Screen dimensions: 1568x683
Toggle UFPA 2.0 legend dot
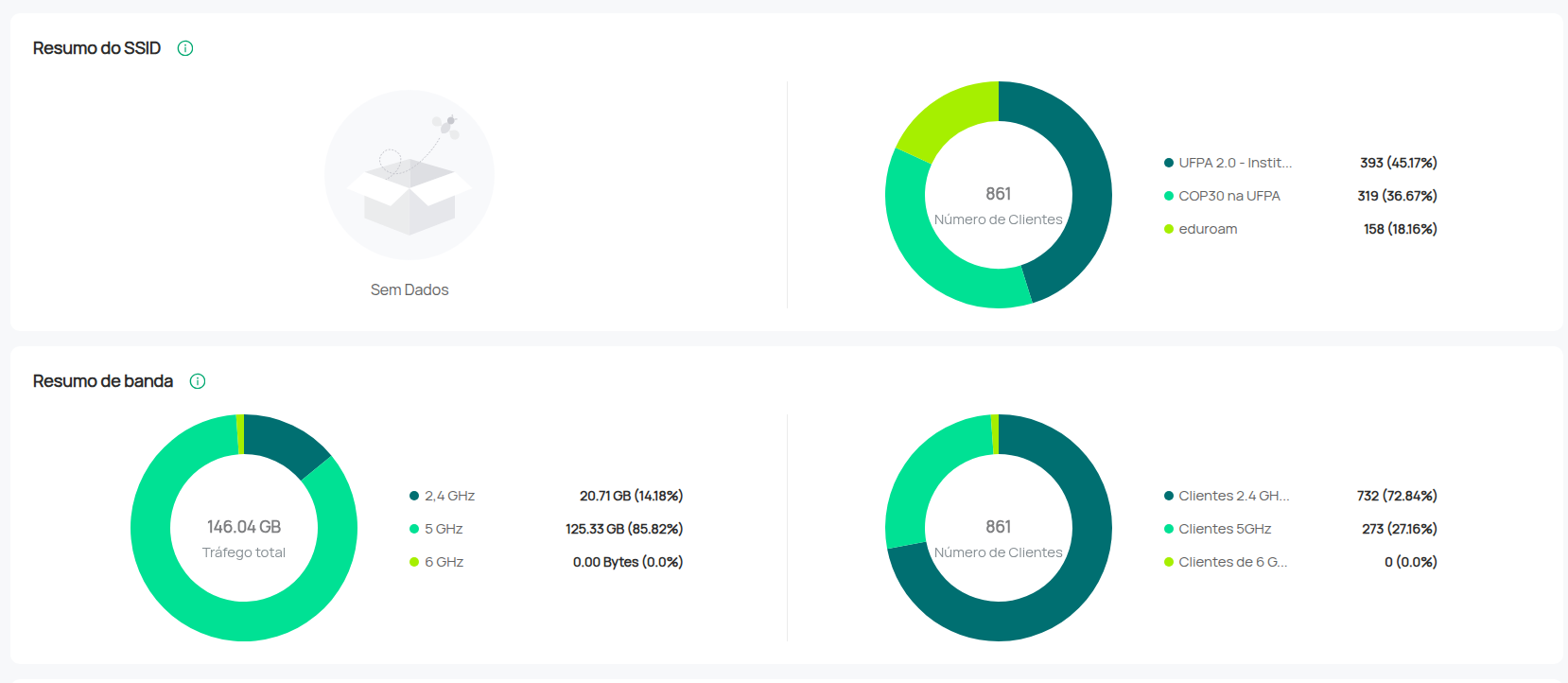coord(1169,163)
